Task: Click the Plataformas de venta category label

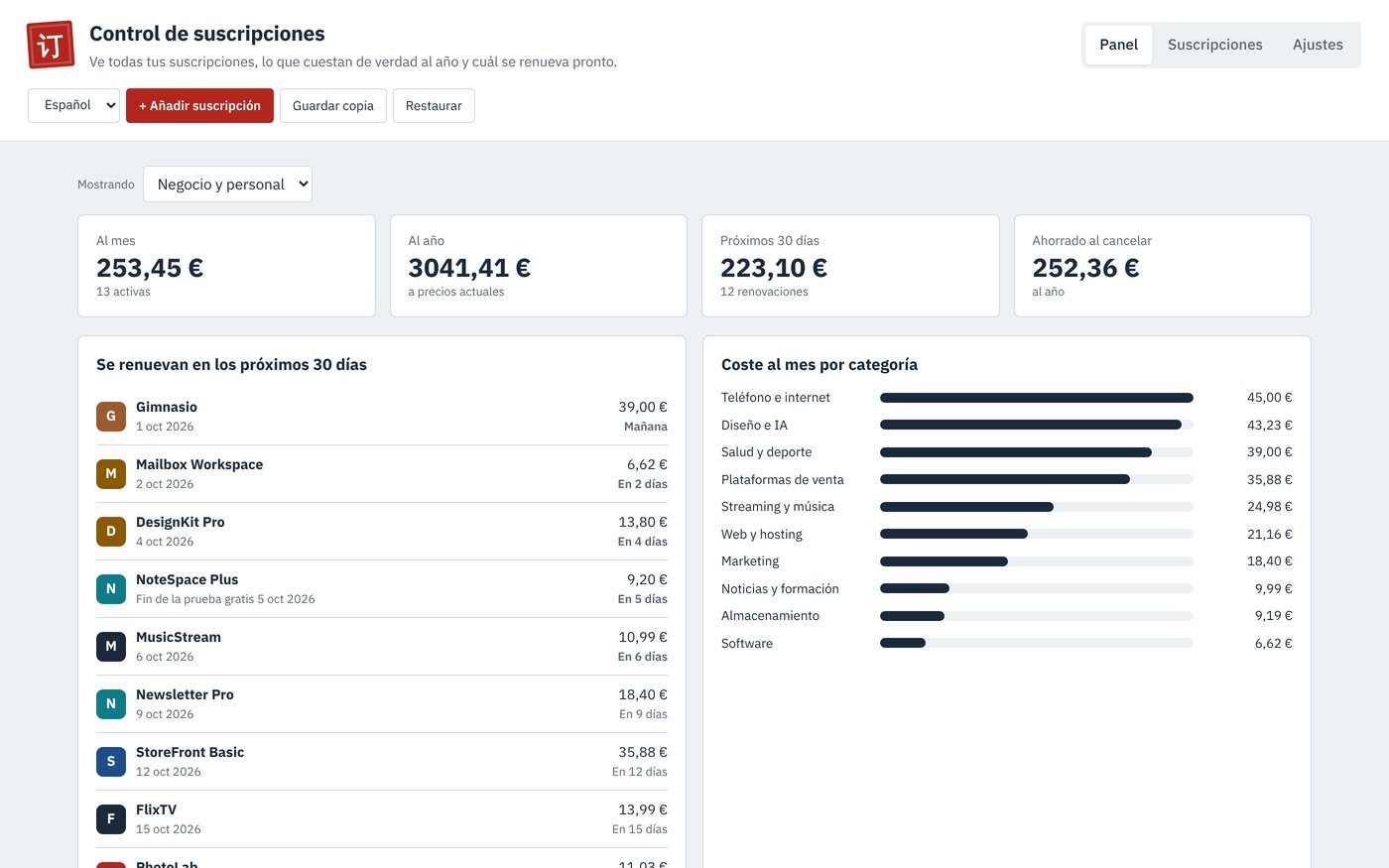Action: [x=783, y=480]
